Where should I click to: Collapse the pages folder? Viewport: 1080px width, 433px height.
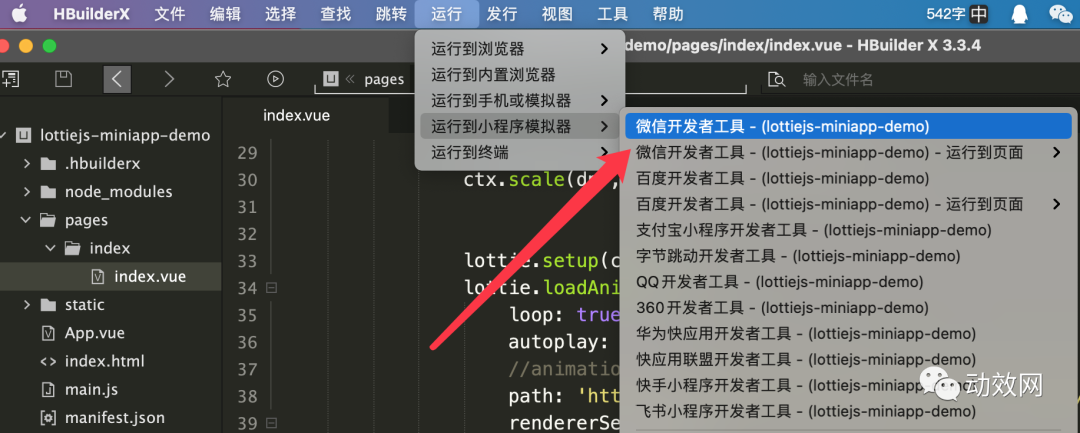[x=26, y=220]
